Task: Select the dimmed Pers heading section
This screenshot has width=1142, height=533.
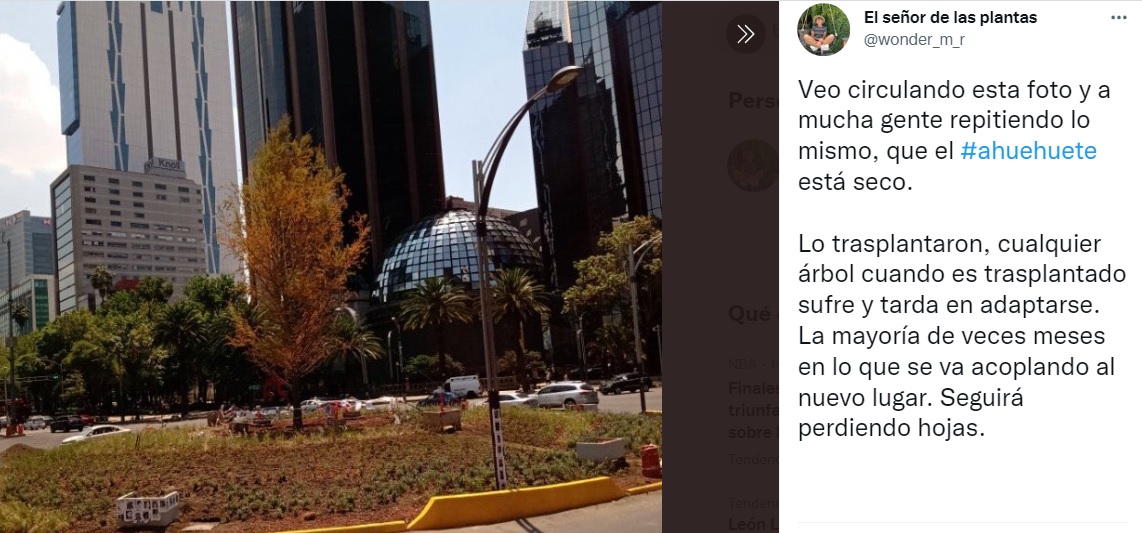Action: [753, 100]
